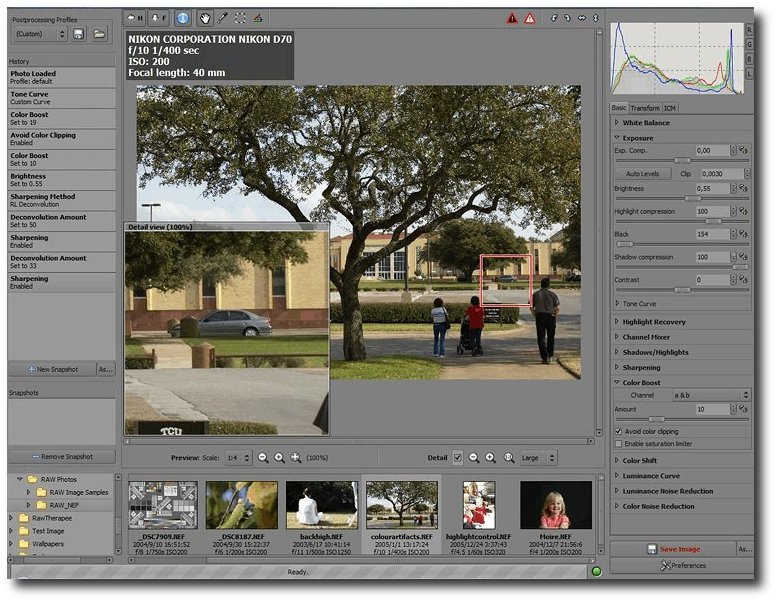The height and width of the screenshot is (602, 777).
Task: Open Preferences
Action: coord(682,565)
